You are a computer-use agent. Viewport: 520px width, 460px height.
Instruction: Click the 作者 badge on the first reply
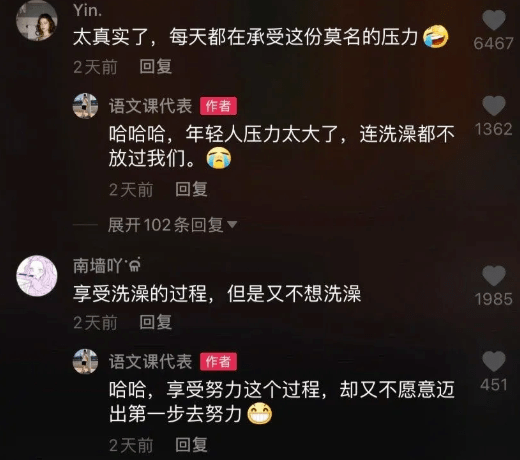218,106
